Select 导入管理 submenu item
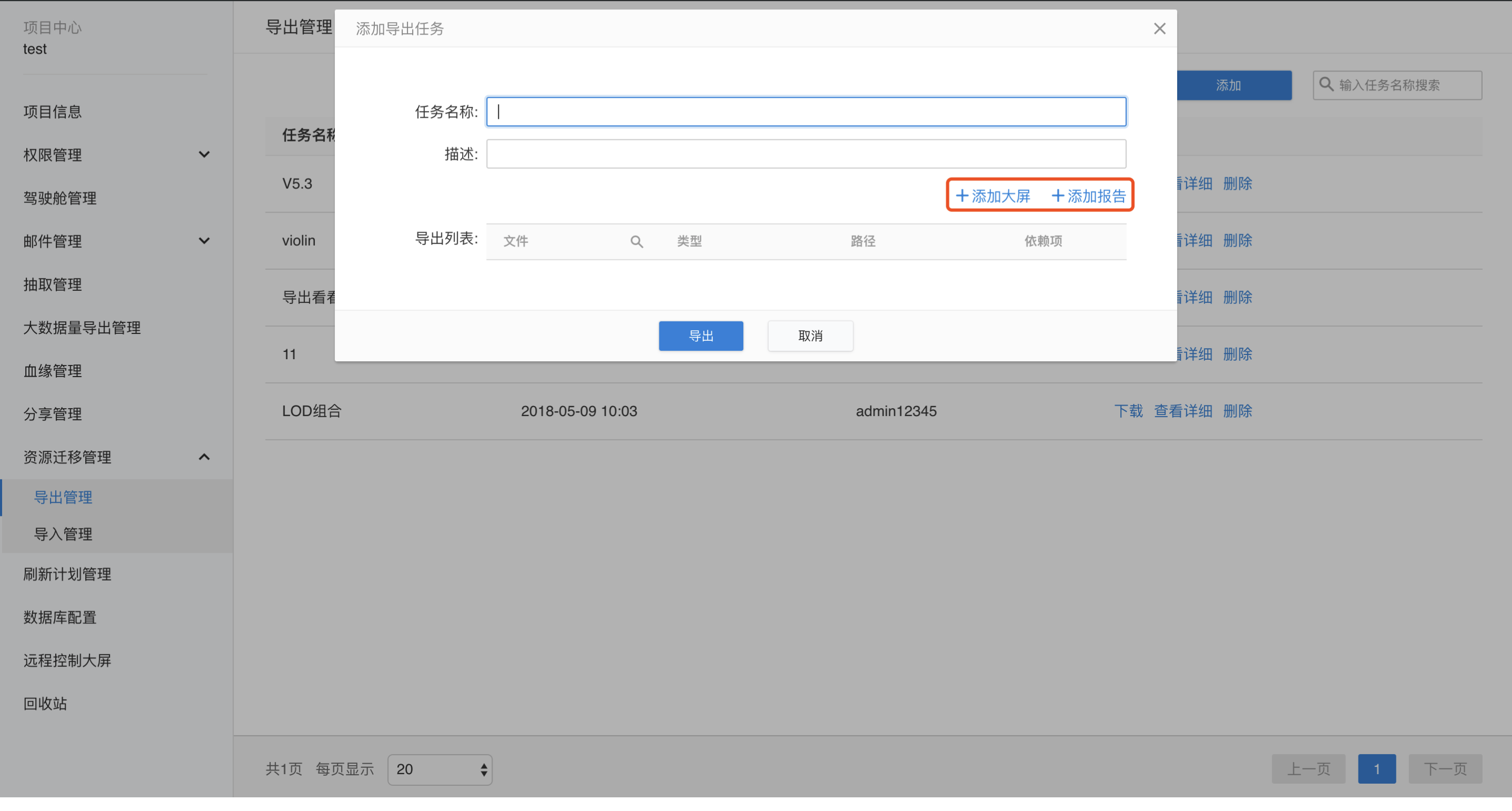1512x811 pixels. [63, 534]
